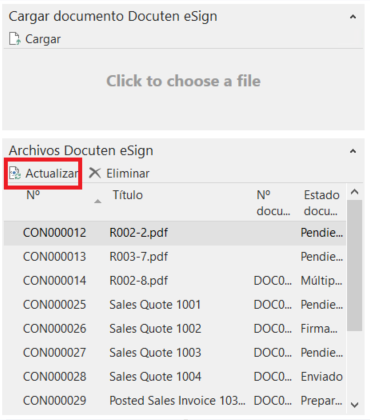Click the Actualizar button label
The image size is (370, 420).
[x=52, y=173]
